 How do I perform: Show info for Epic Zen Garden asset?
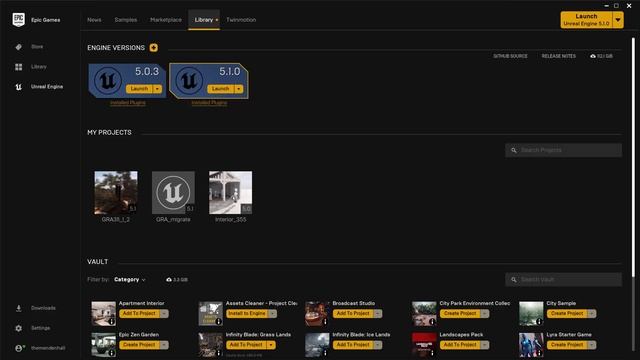tap(111, 353)
